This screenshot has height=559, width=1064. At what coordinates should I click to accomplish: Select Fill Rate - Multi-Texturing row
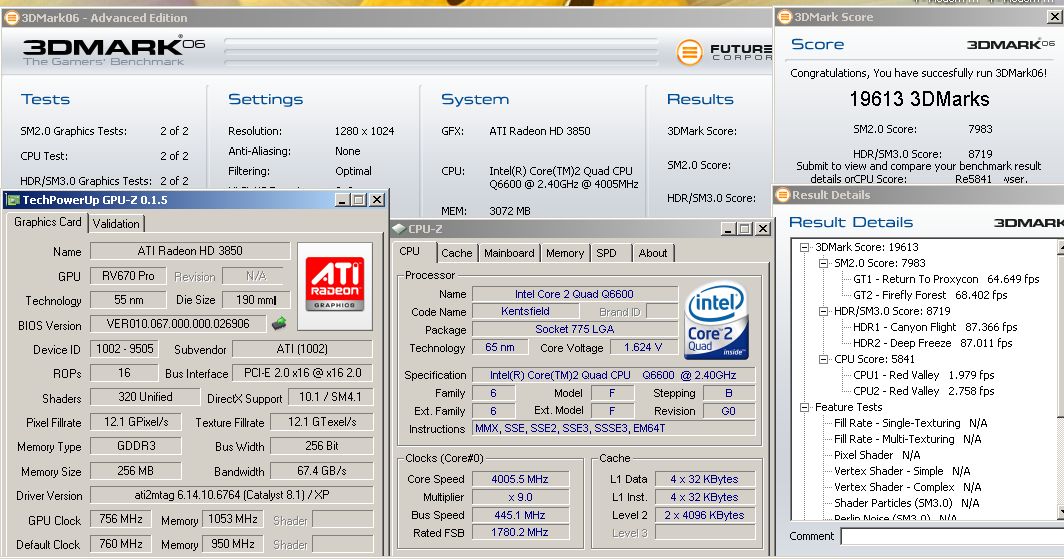[x=907, y=440]
